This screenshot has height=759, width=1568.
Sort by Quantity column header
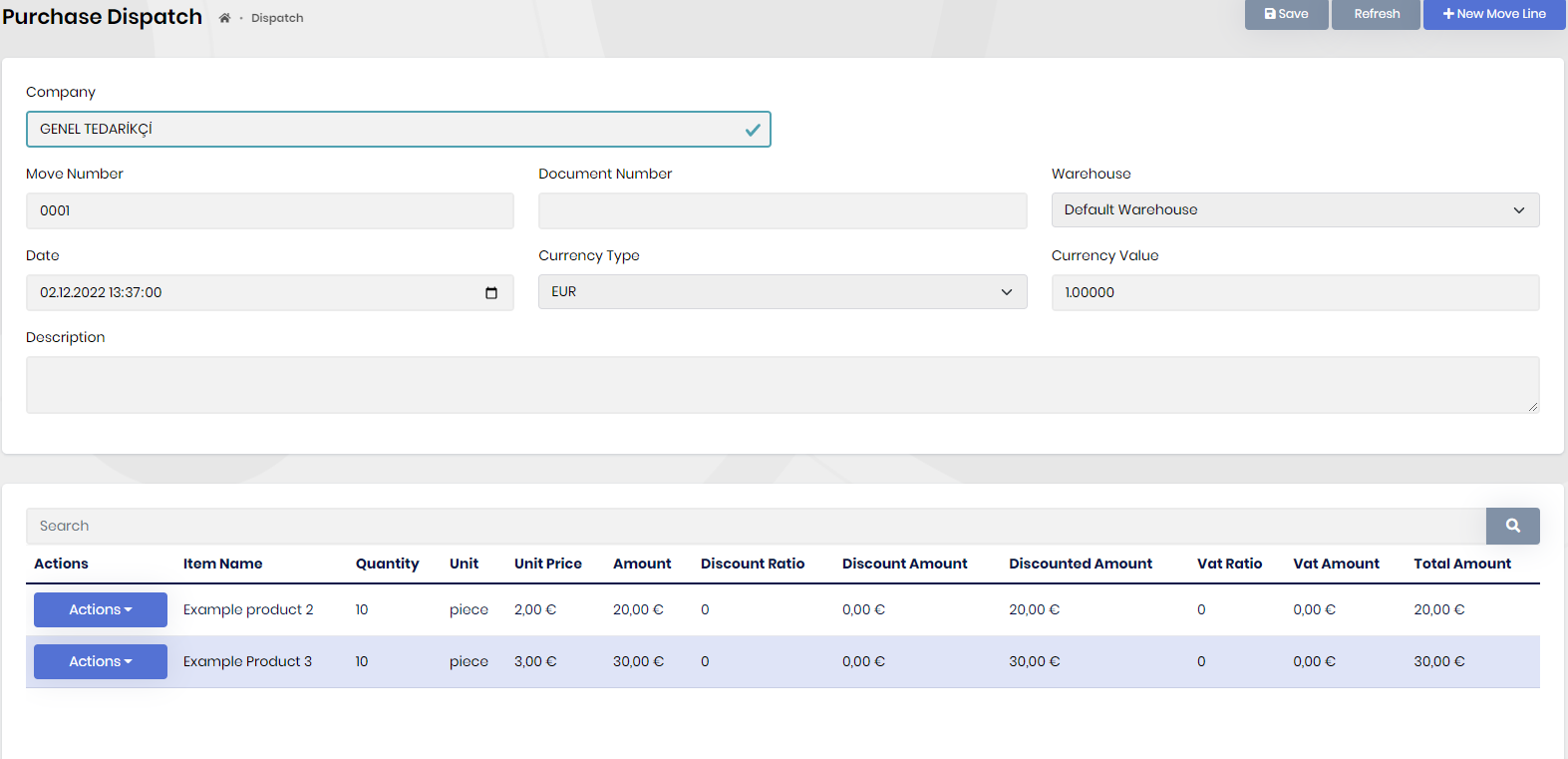(x=388, y=564)
